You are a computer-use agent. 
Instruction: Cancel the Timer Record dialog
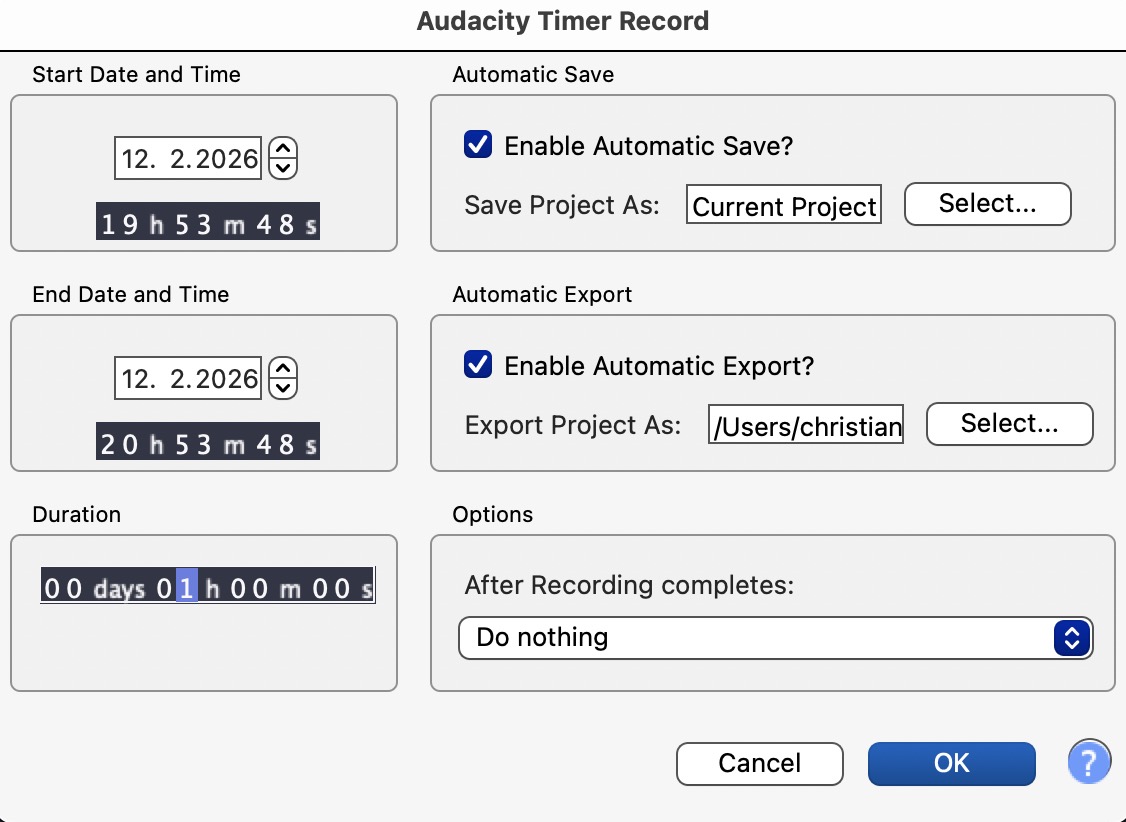759,764
